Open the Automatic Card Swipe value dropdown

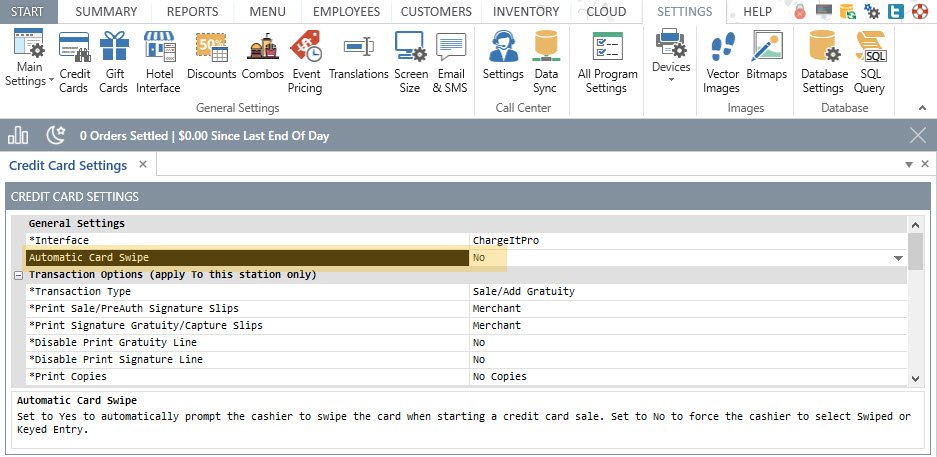click(898, 258)
